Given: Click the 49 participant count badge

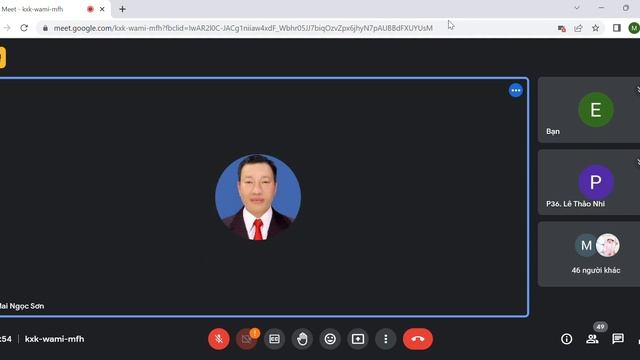Looking at the screenshot, I should (600, 327).
